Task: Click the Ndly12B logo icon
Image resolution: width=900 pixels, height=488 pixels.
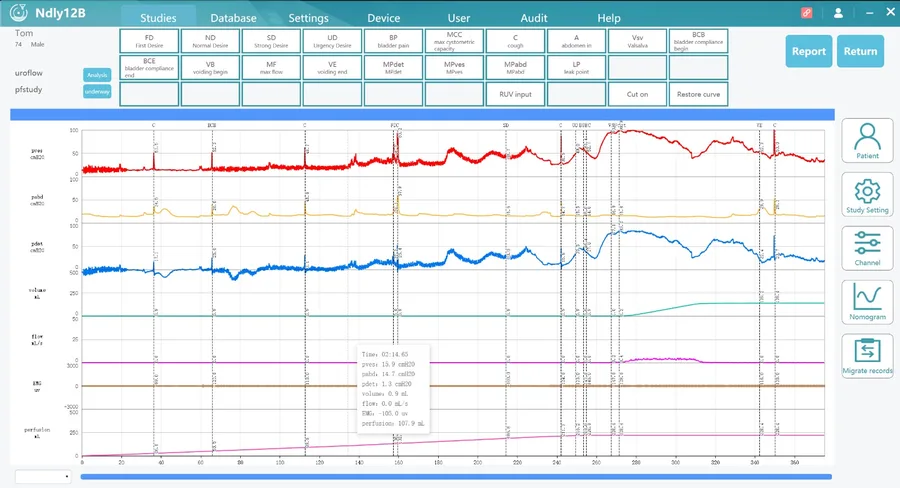Action: click(x=18, y=12)
